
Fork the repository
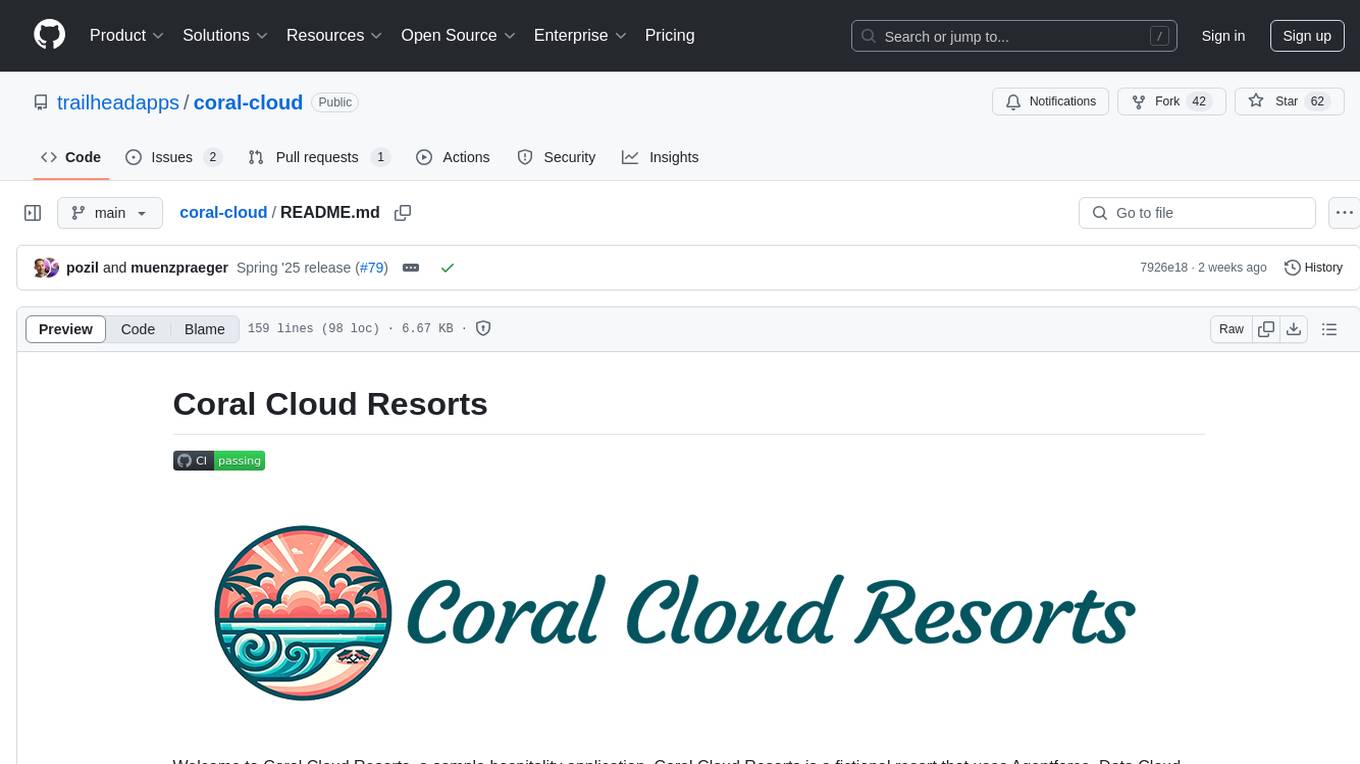pyautogui.click(x=1172, y=102)
